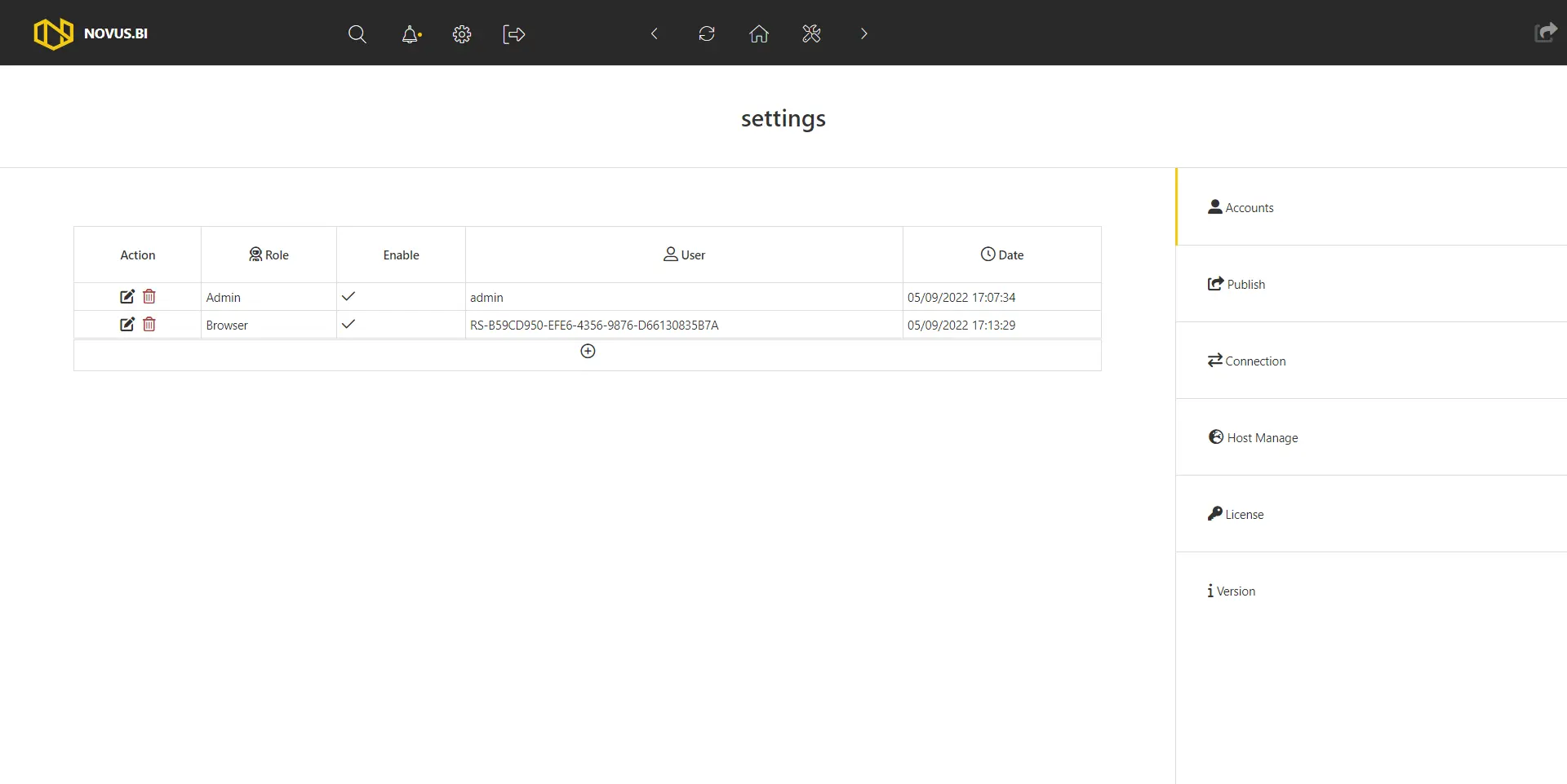Edit the admin account row
Screen dimensions: 1567x784
[127, 297]
